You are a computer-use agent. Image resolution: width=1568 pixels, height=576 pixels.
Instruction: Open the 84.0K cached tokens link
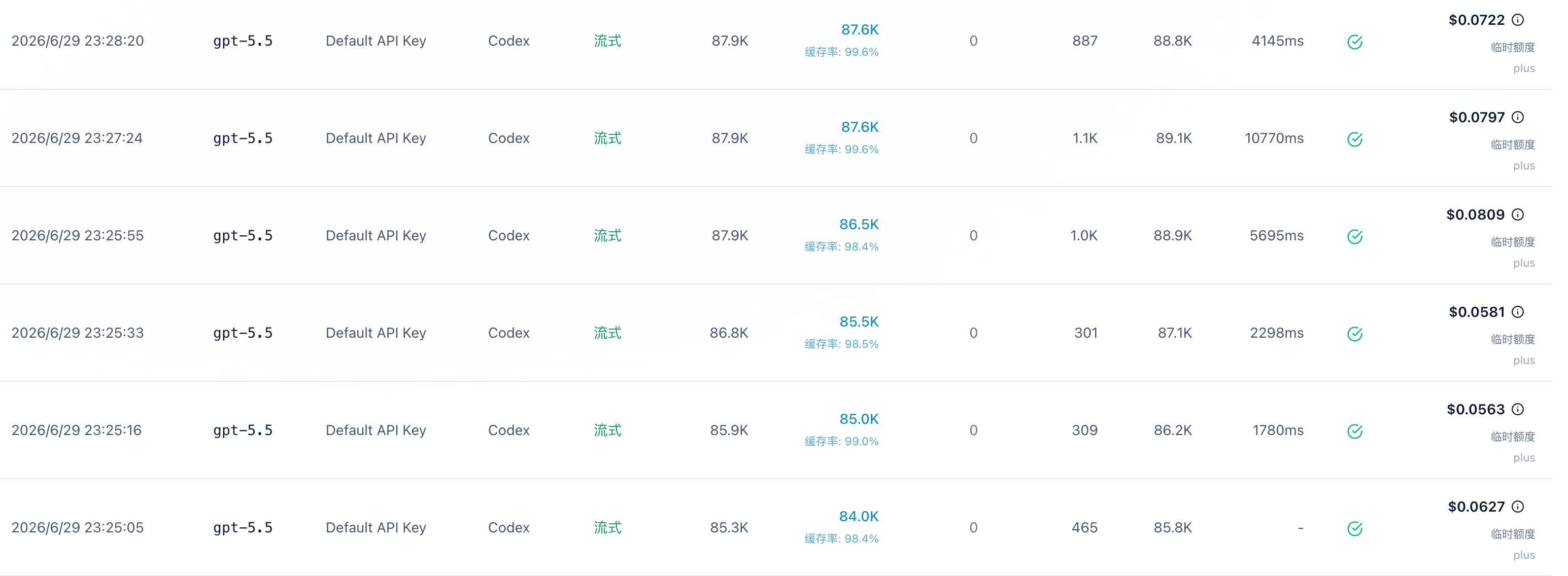click(859, 516)
